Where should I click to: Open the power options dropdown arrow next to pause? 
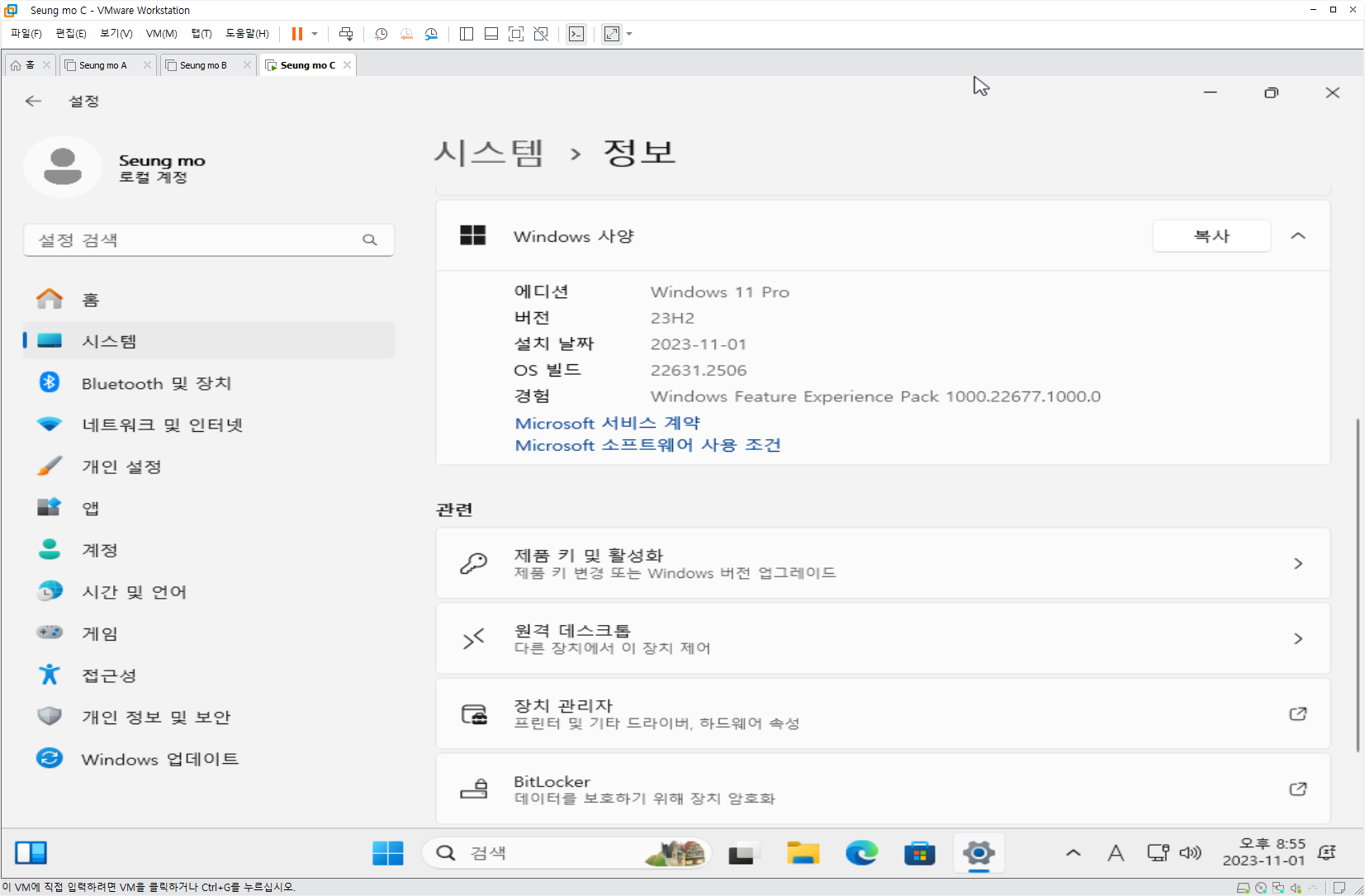tap(315, 34)
